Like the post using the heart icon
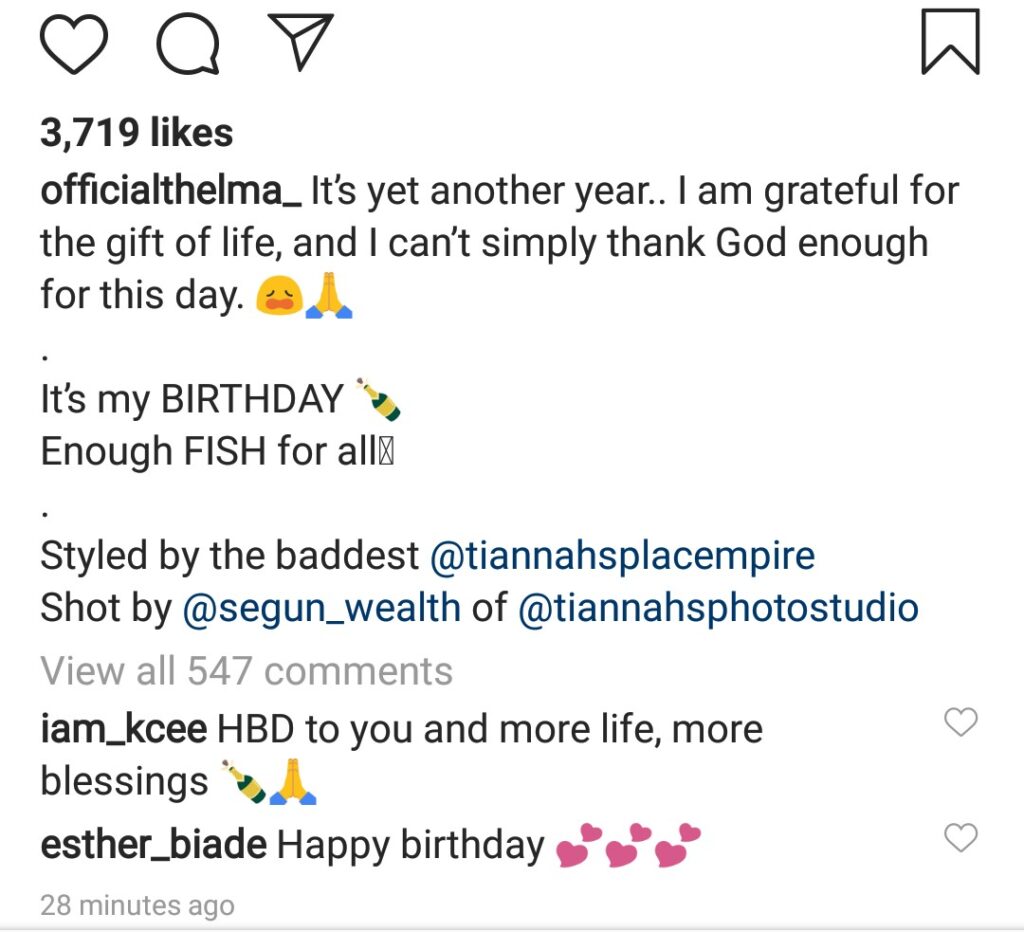The height and width of the screenshot is (932, 1024). [75, 40]
